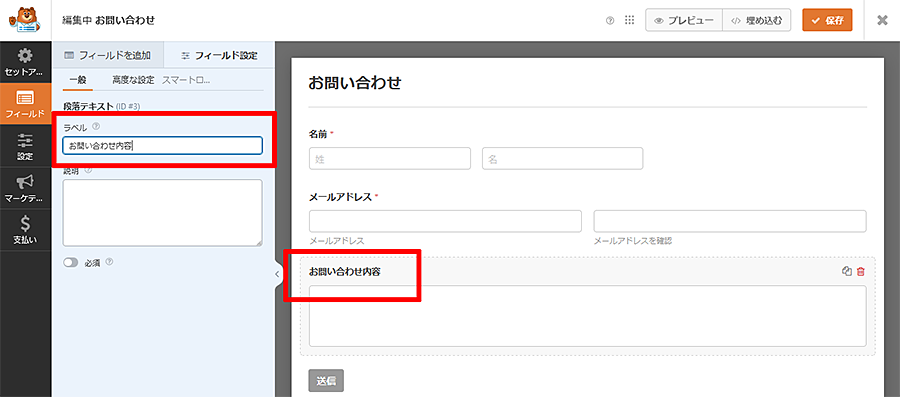This screenshot has width=900, height=397.
Task: Select the 一般 sub-tab
Action: click(77, 80)
